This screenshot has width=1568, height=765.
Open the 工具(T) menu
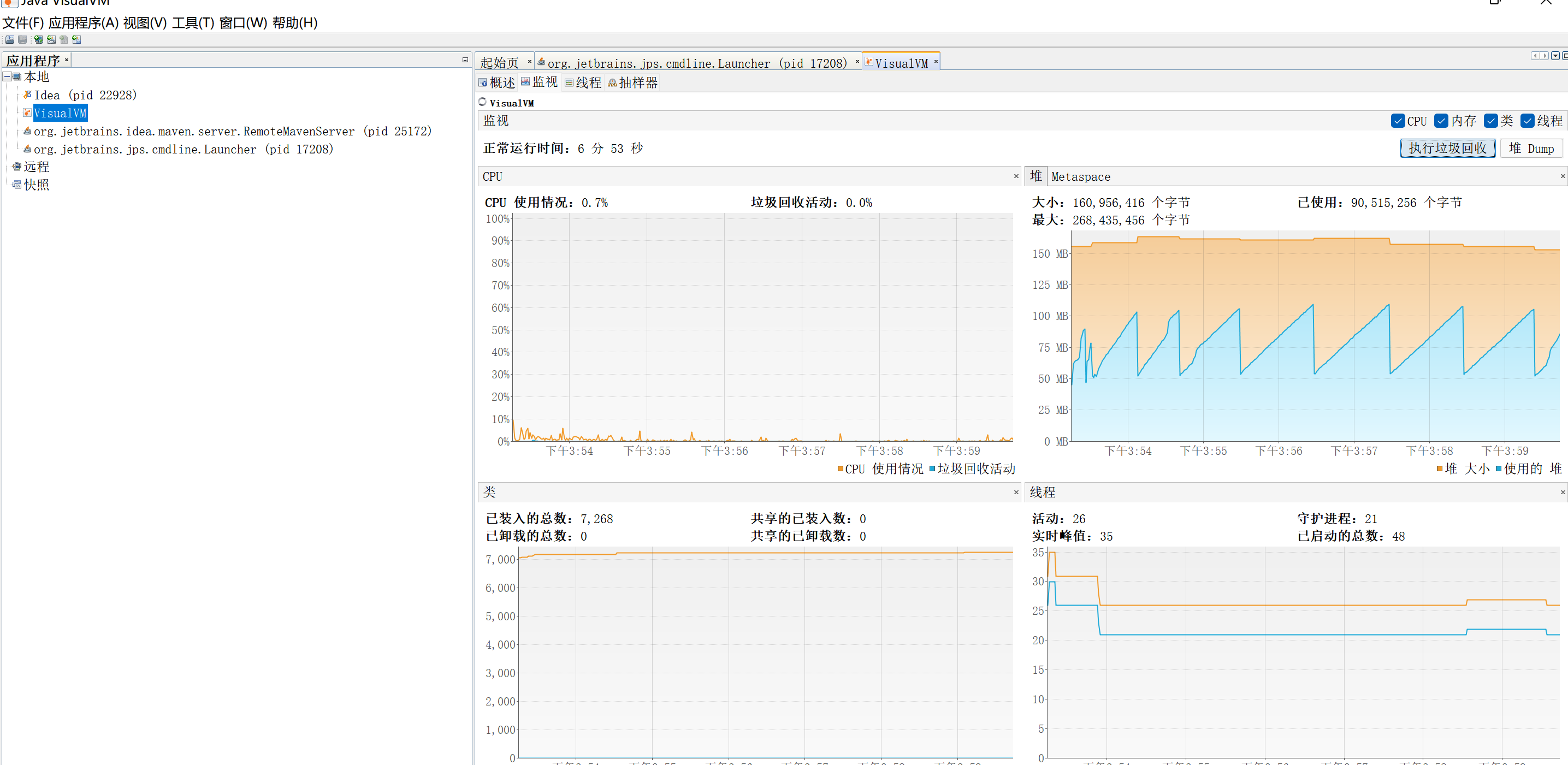point(193,22)
